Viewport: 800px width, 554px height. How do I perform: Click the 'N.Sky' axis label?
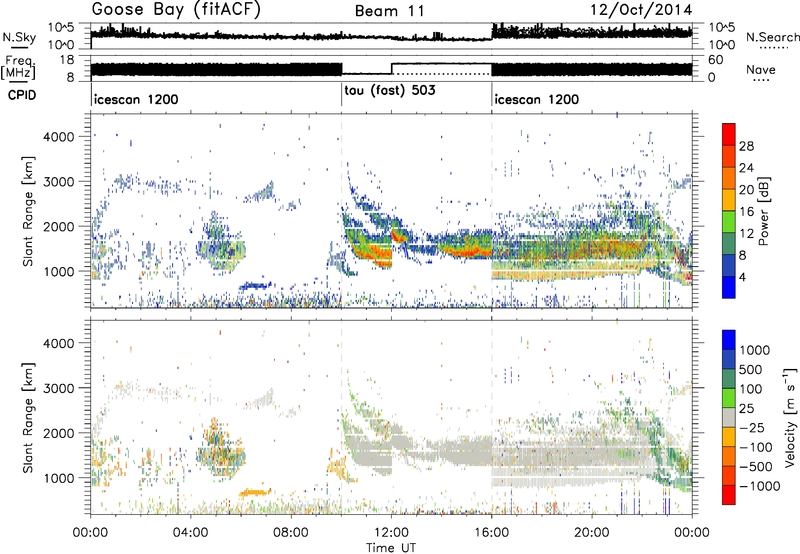19,37
